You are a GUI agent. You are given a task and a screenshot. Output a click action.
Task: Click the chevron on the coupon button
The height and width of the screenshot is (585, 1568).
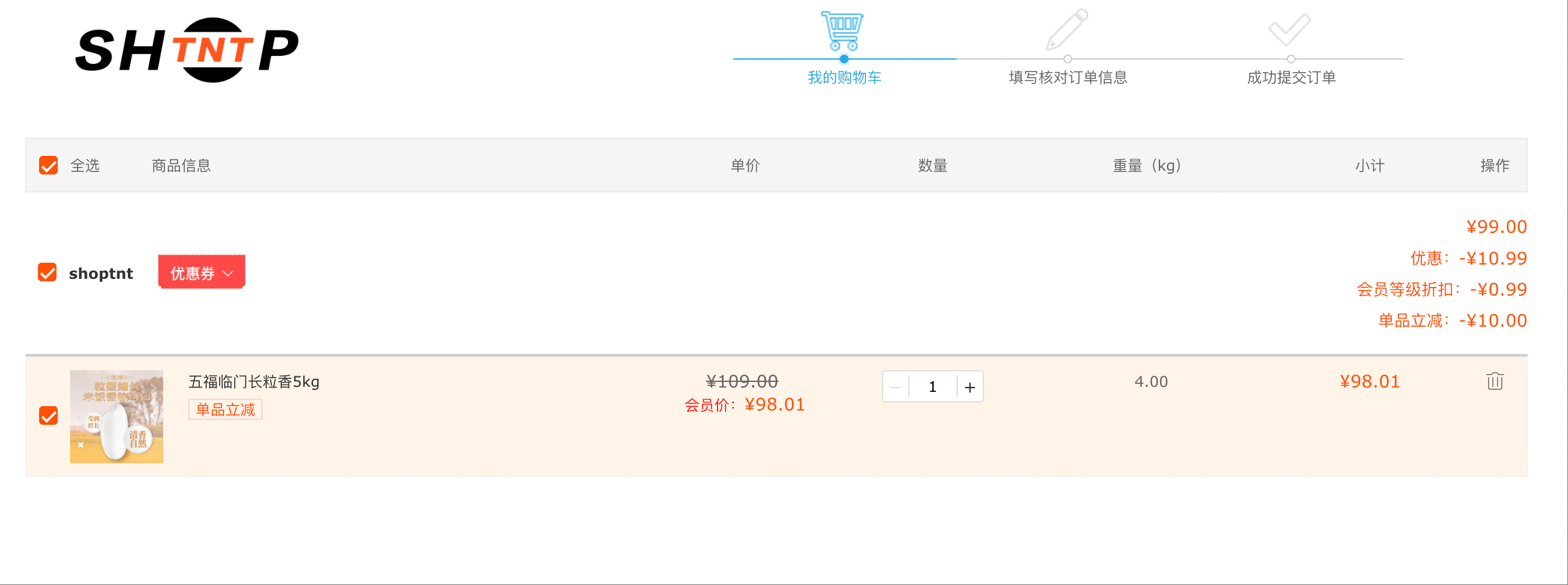pos(228,273)
